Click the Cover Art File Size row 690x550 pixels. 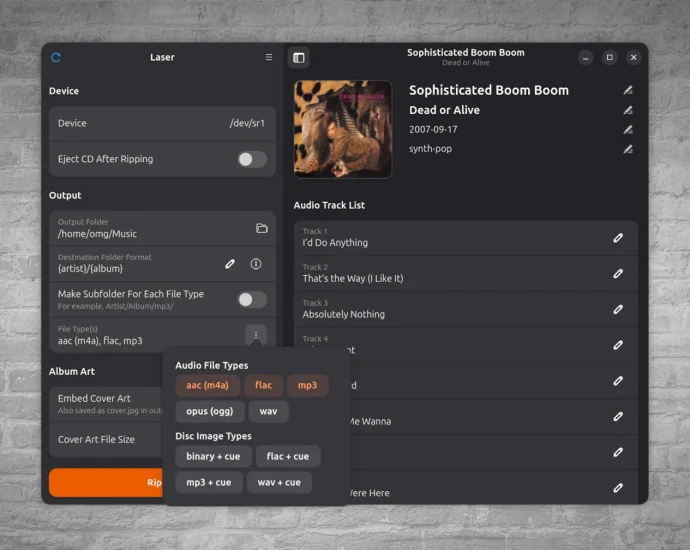pyautogui.click(x=106, y=440)
